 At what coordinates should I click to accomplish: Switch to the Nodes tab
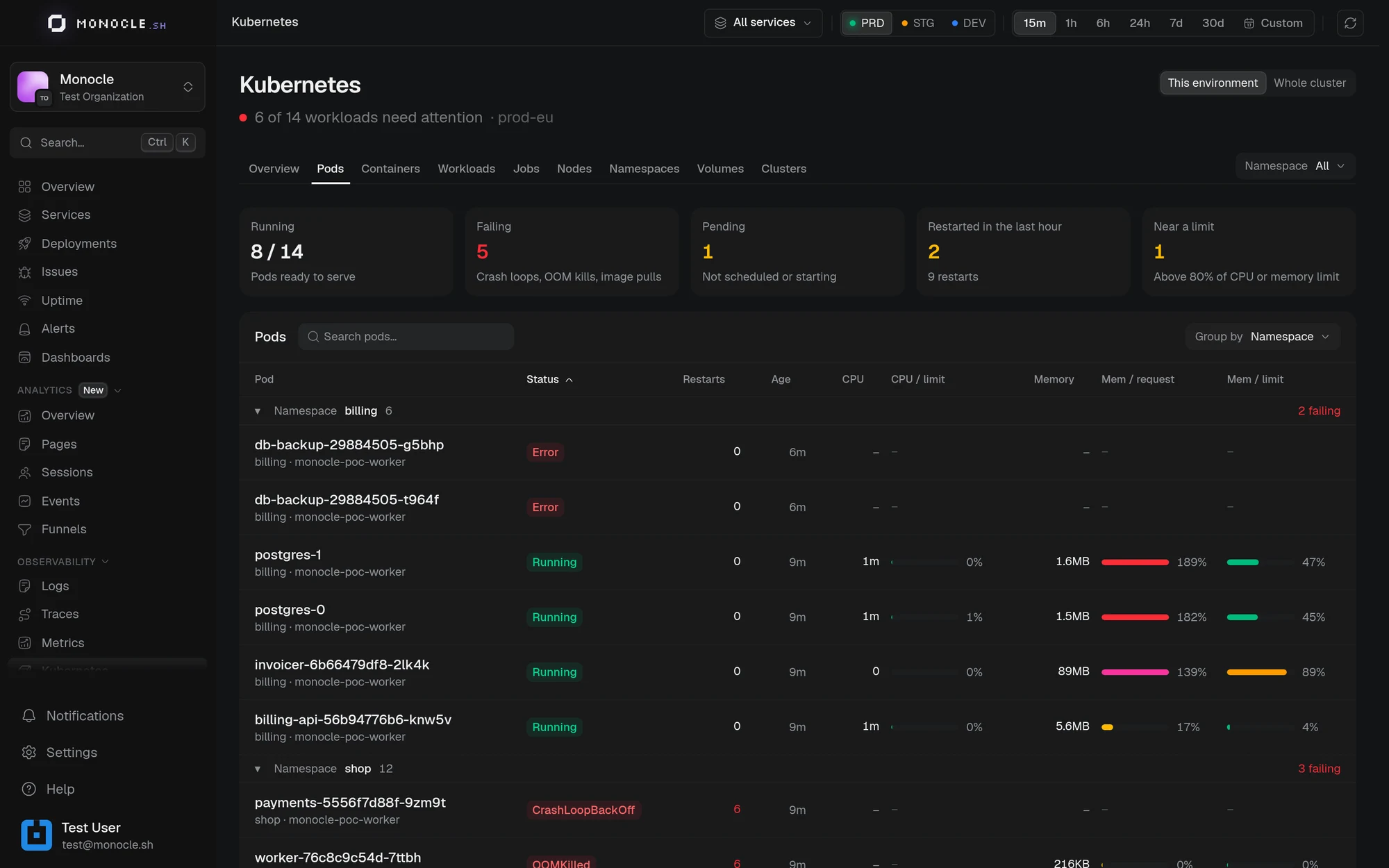(x=574, y=169)
